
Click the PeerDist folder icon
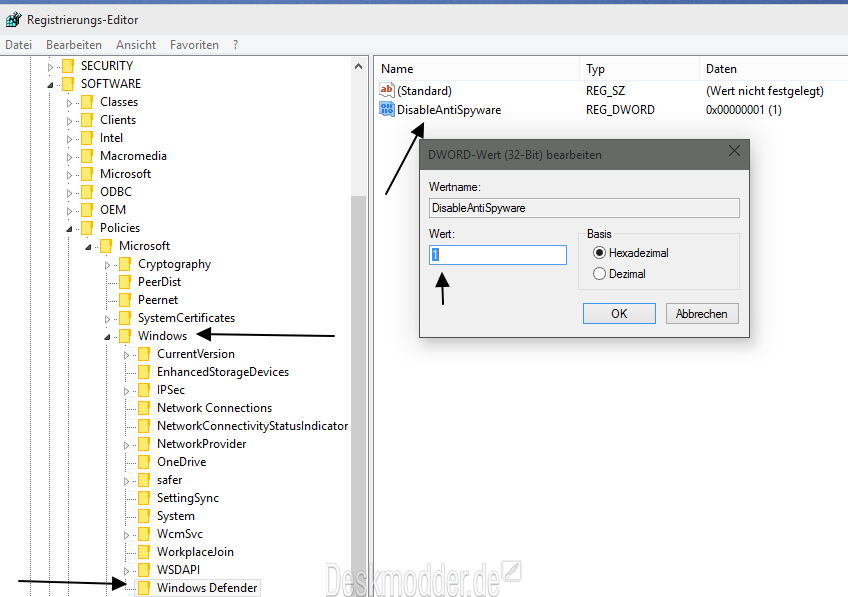click(125, 282)
